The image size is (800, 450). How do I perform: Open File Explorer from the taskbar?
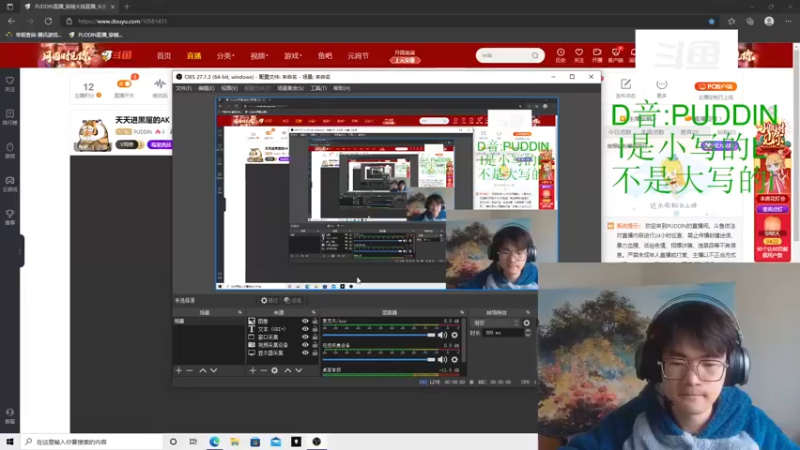pyautogui.click(x=235, y=442)
